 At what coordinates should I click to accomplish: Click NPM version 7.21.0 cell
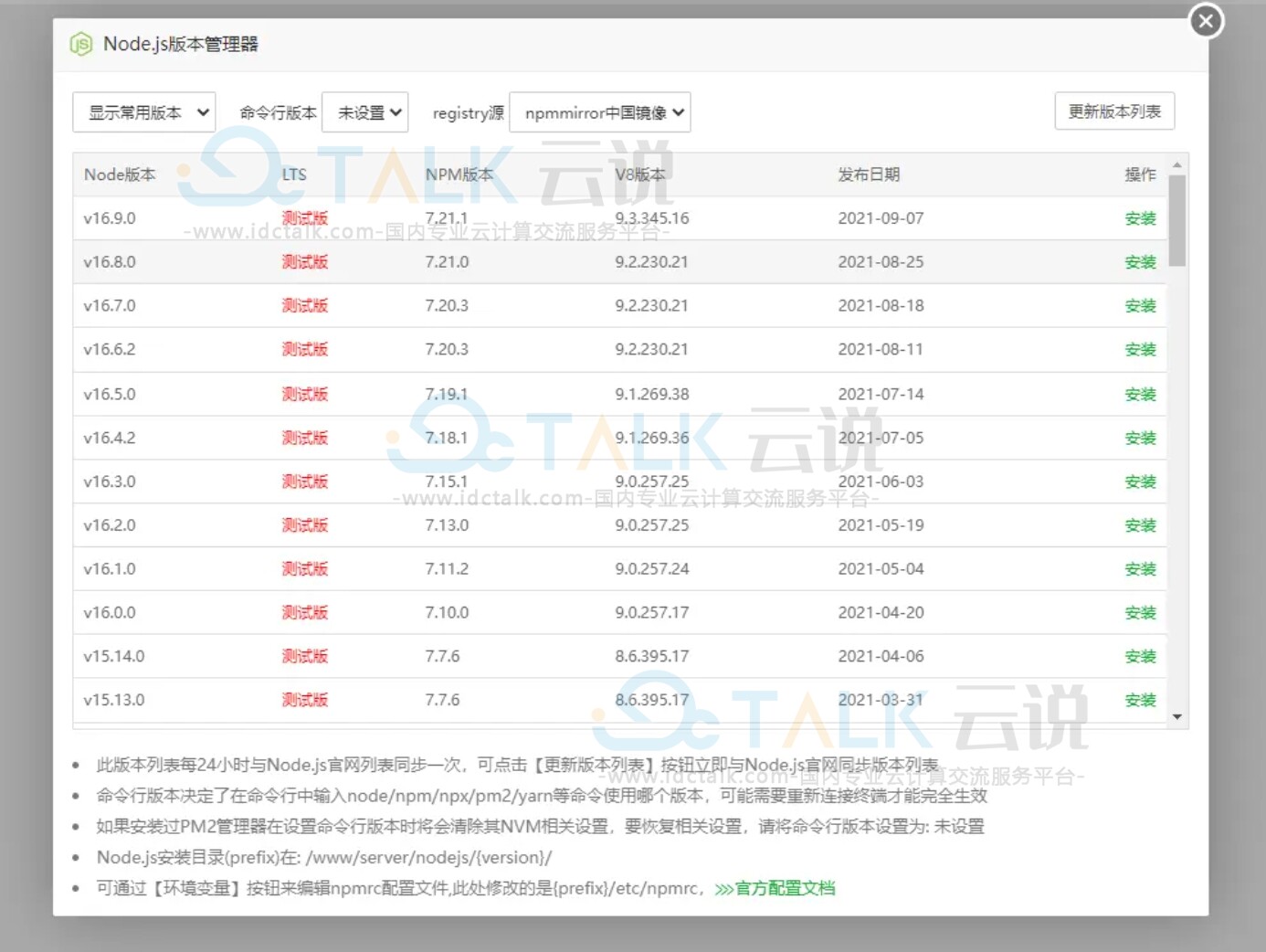[447, 262]
